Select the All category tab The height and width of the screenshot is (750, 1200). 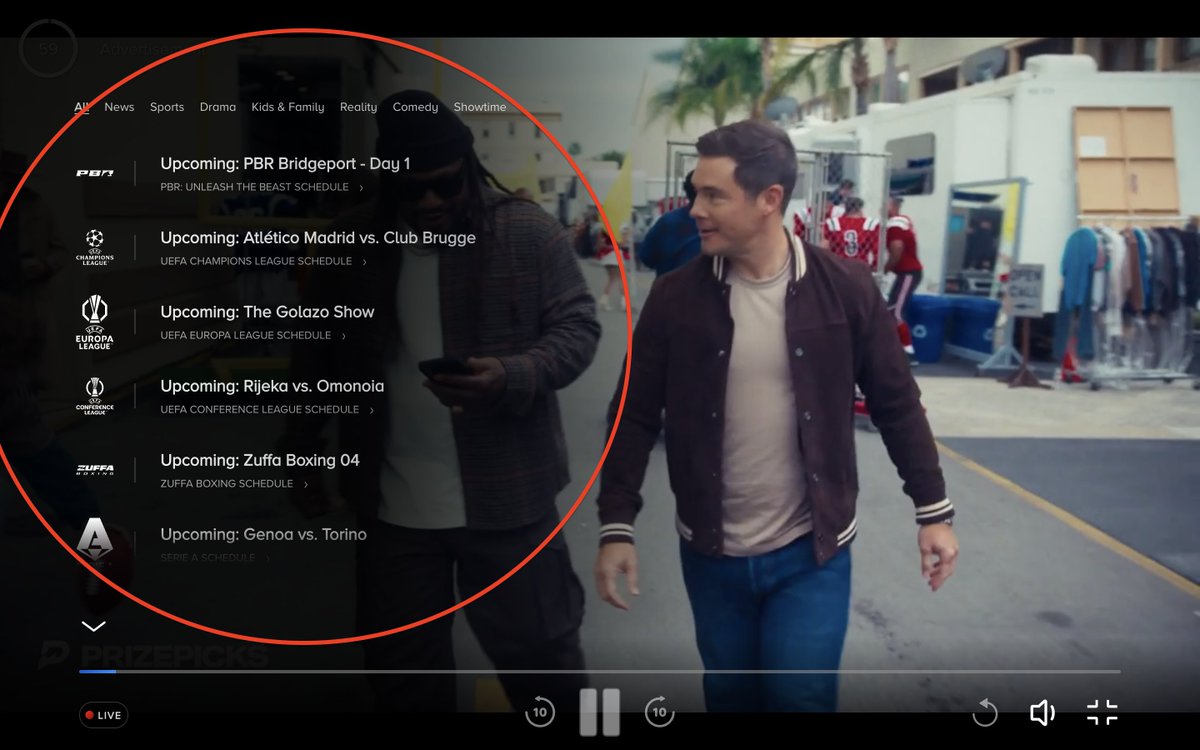tap(82, 107)
